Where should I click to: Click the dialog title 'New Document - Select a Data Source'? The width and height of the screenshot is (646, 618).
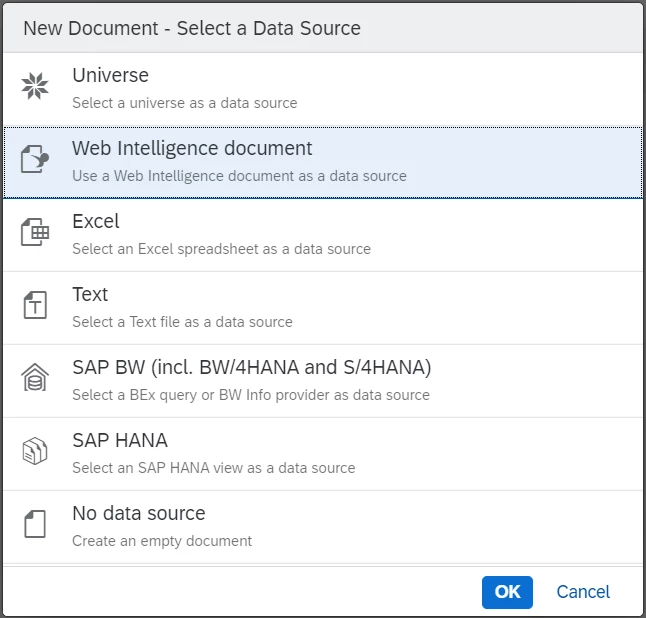[192, 28]
